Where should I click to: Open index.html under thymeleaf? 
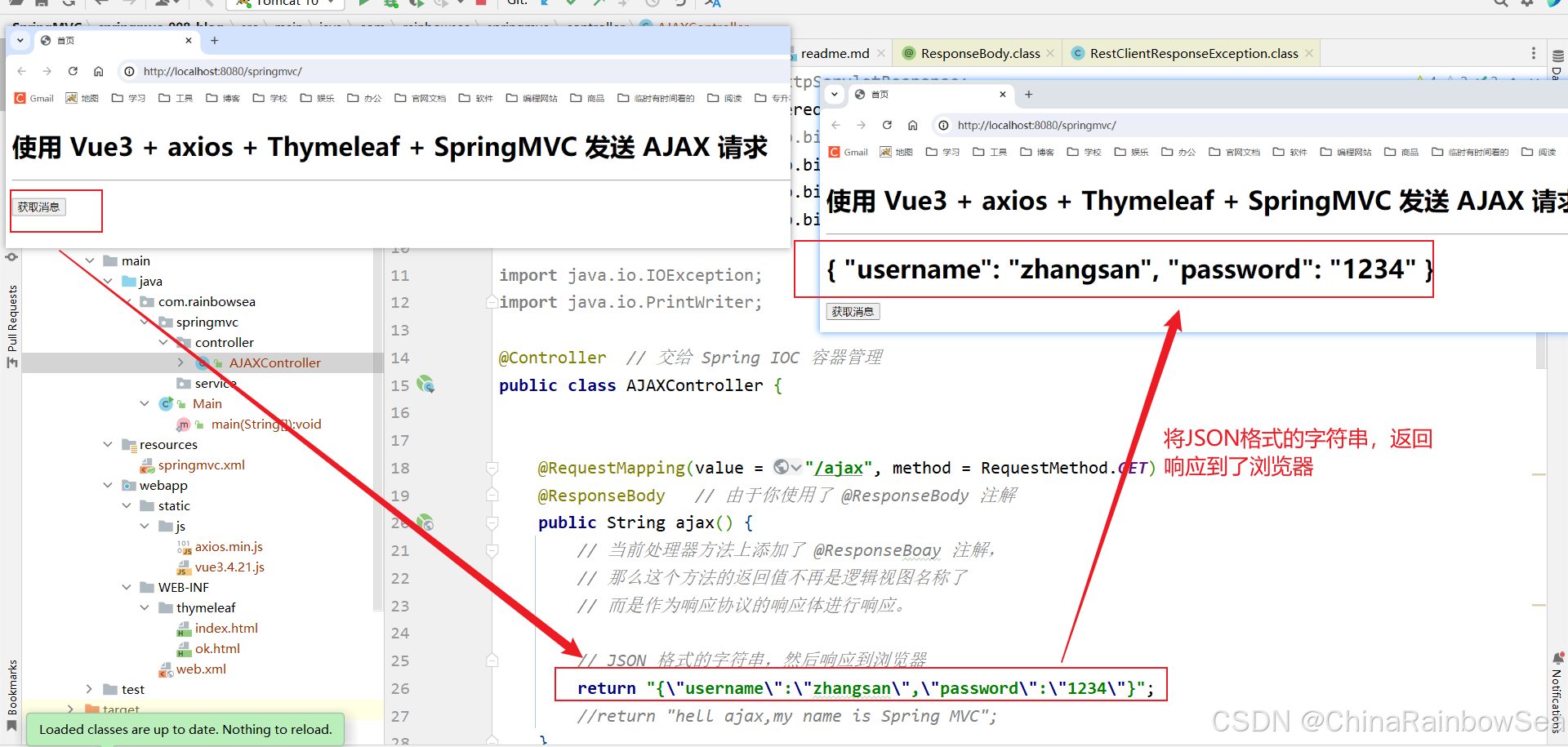point(226,628)
